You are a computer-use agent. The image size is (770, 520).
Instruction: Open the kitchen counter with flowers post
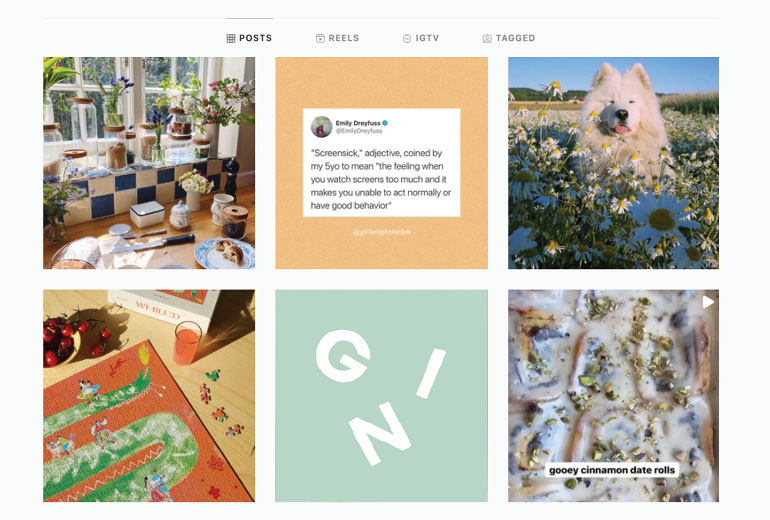149,163
